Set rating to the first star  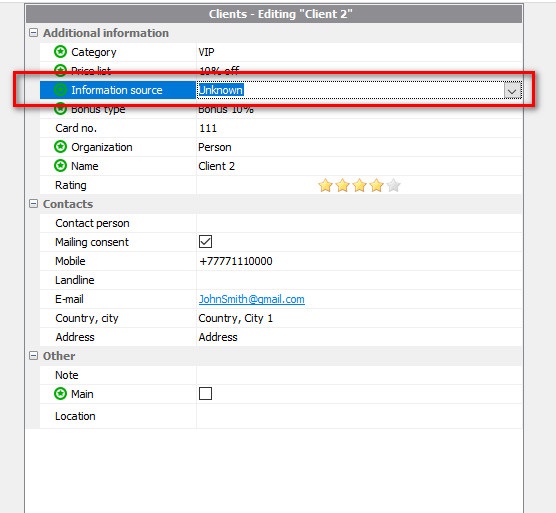pos(325,185)
